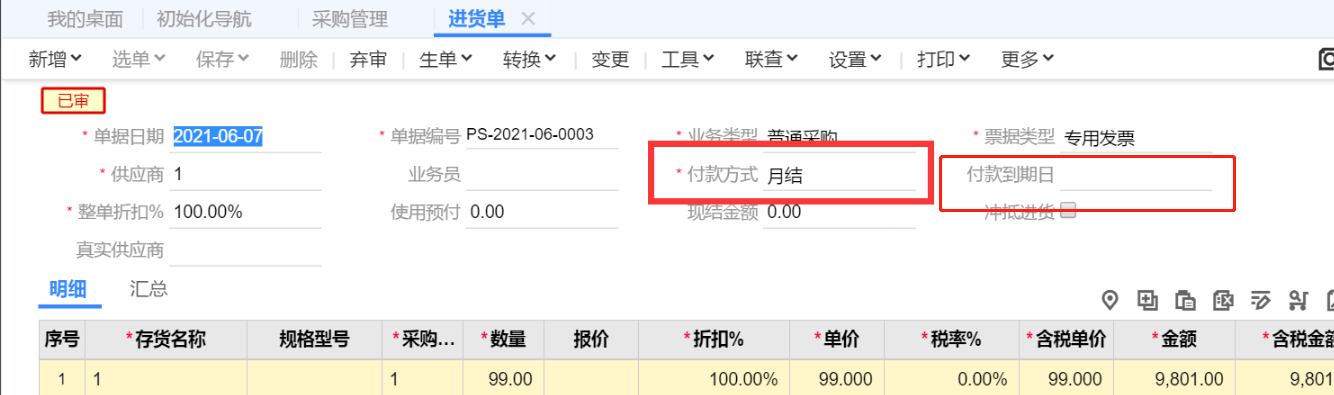Click the 序号 column header
The width and height of the screenshot is (1334, 395).
click(x=62, y=340)
